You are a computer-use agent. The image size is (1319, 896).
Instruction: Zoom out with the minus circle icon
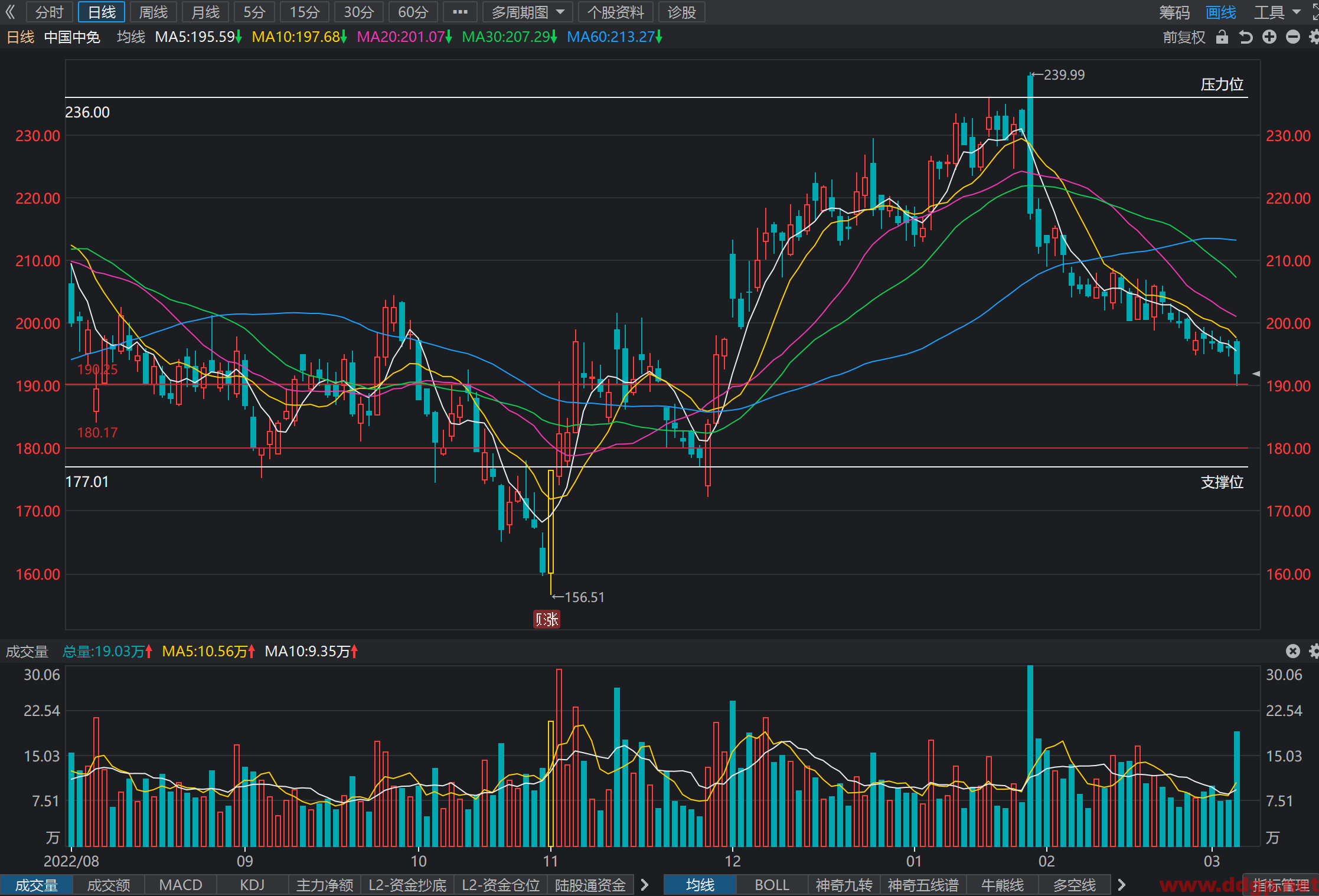pos(1293,37)
